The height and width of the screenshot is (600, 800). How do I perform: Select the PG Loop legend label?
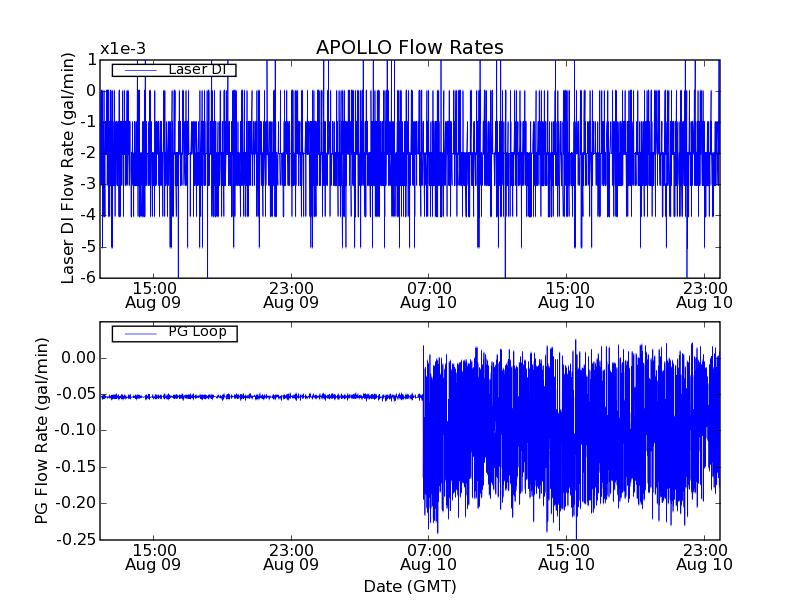pos(197,332)
